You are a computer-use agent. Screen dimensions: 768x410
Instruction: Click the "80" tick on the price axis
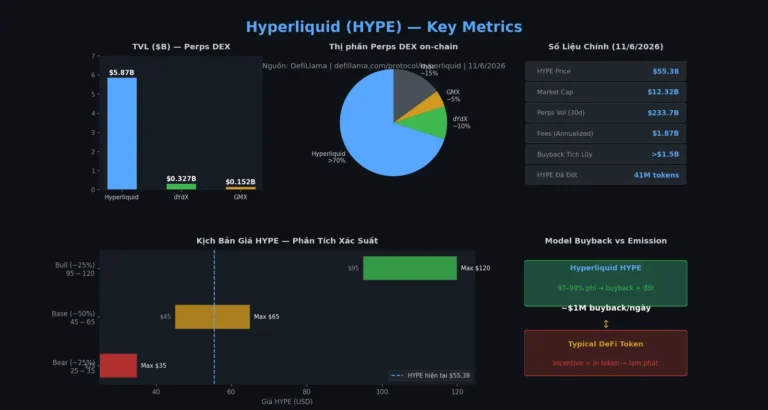(307, 392)
